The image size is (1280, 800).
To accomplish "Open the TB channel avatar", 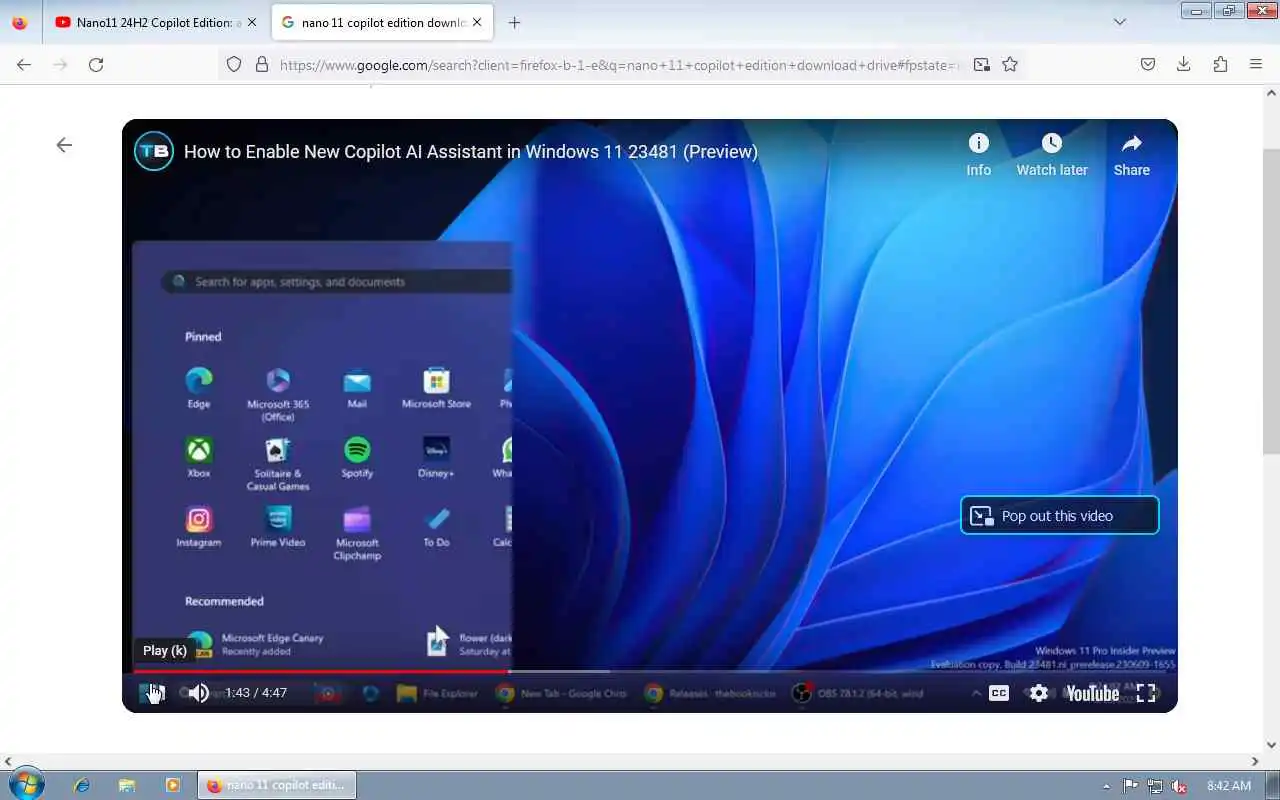I will (x=154, y=151).
